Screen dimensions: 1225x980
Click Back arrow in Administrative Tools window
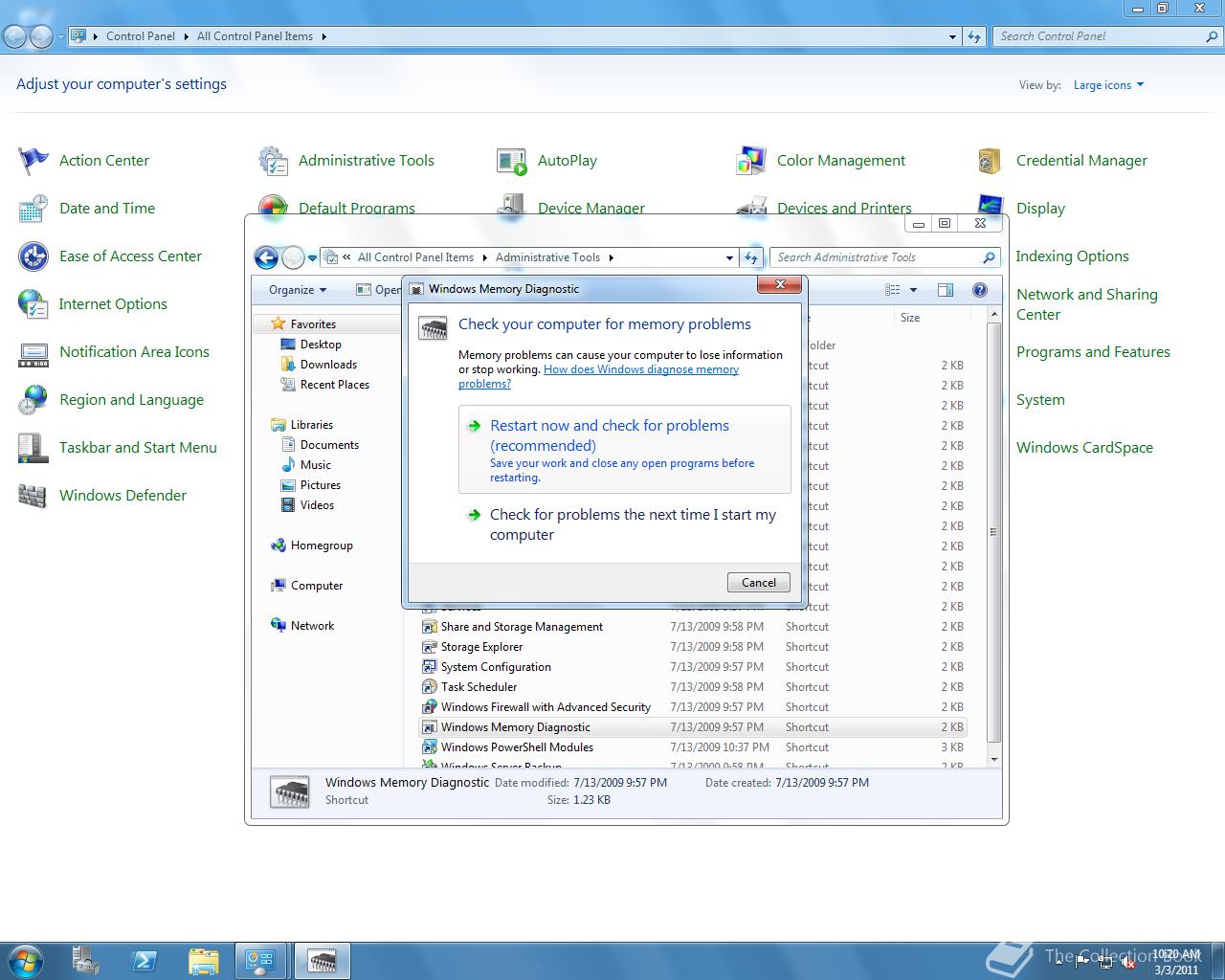(x=267, y=257)
